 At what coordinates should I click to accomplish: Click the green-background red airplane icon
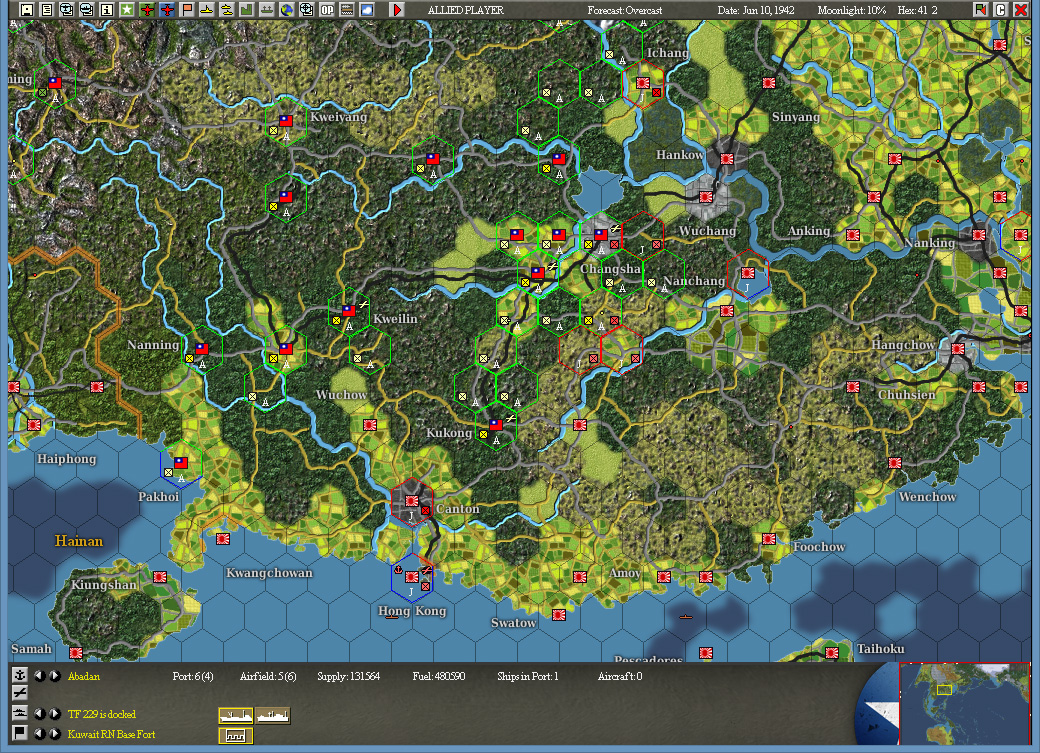[147, 10]
